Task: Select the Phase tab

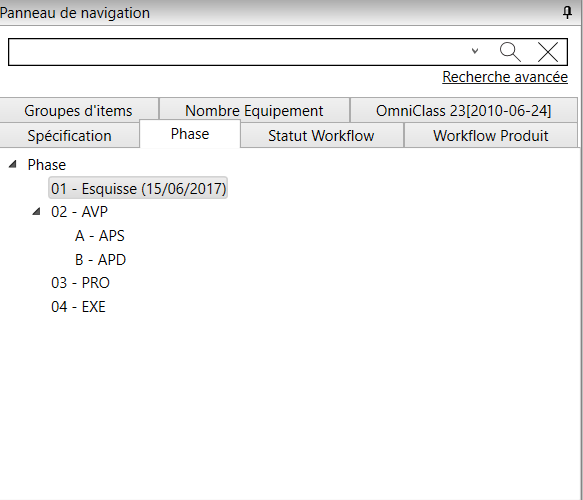Action: point(190,134)
